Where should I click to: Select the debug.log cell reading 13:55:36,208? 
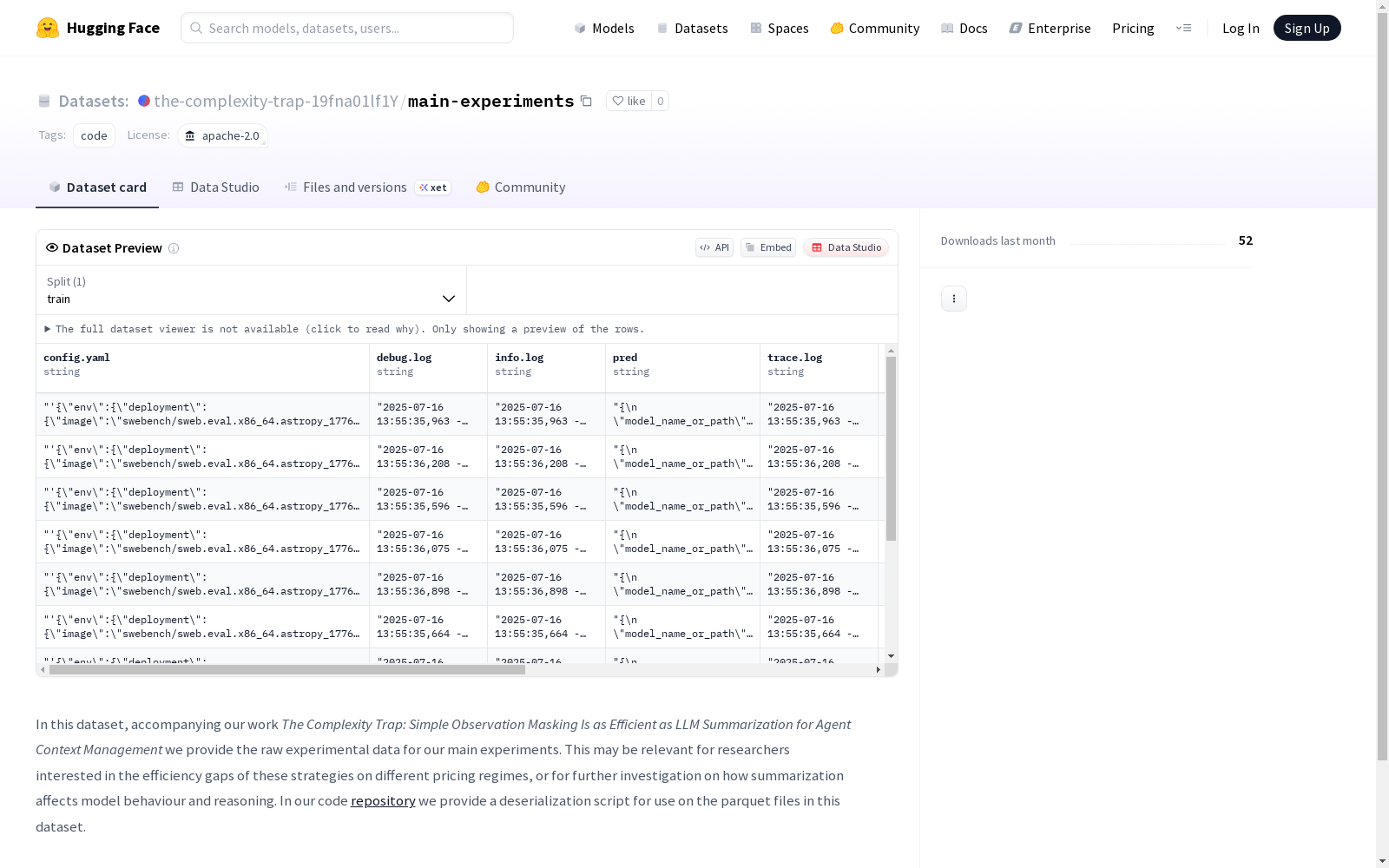tap(429, 457)
